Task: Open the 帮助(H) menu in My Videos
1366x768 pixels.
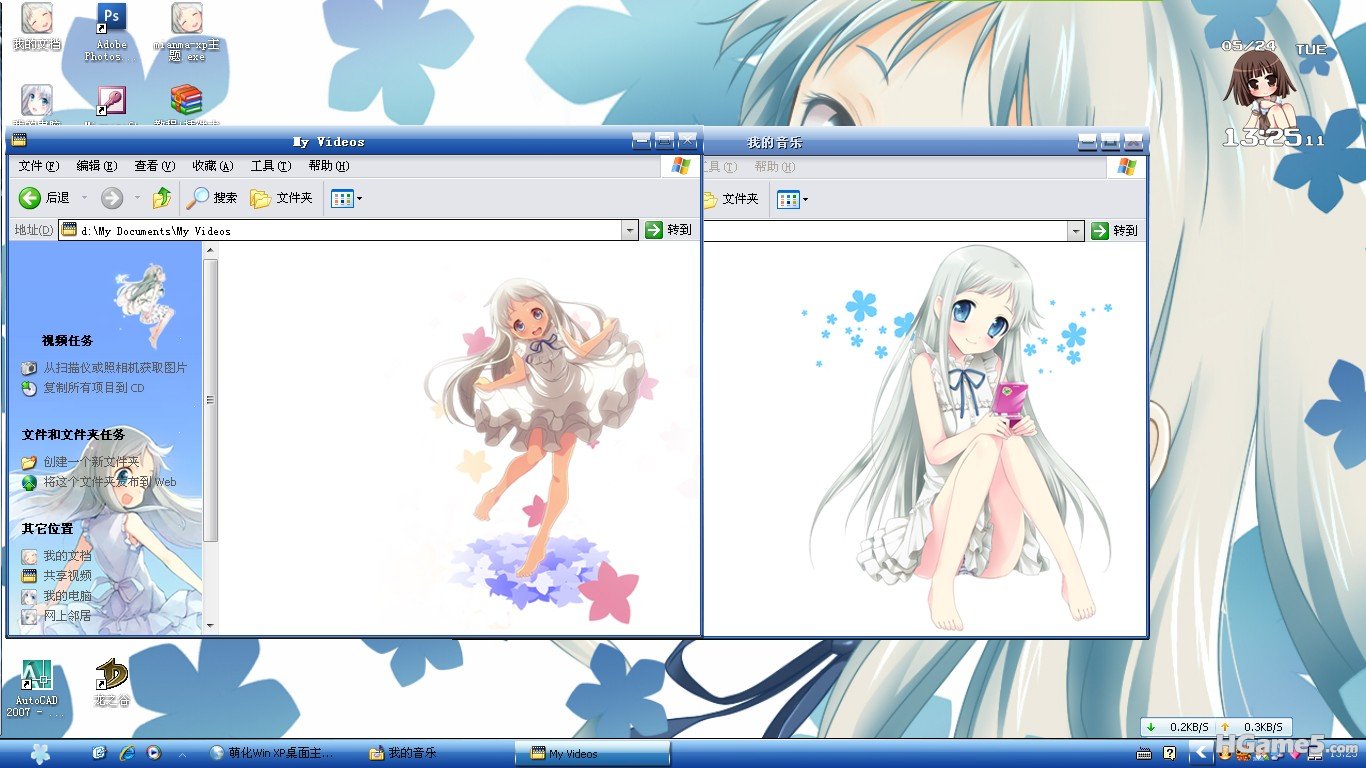Action: 329,166
